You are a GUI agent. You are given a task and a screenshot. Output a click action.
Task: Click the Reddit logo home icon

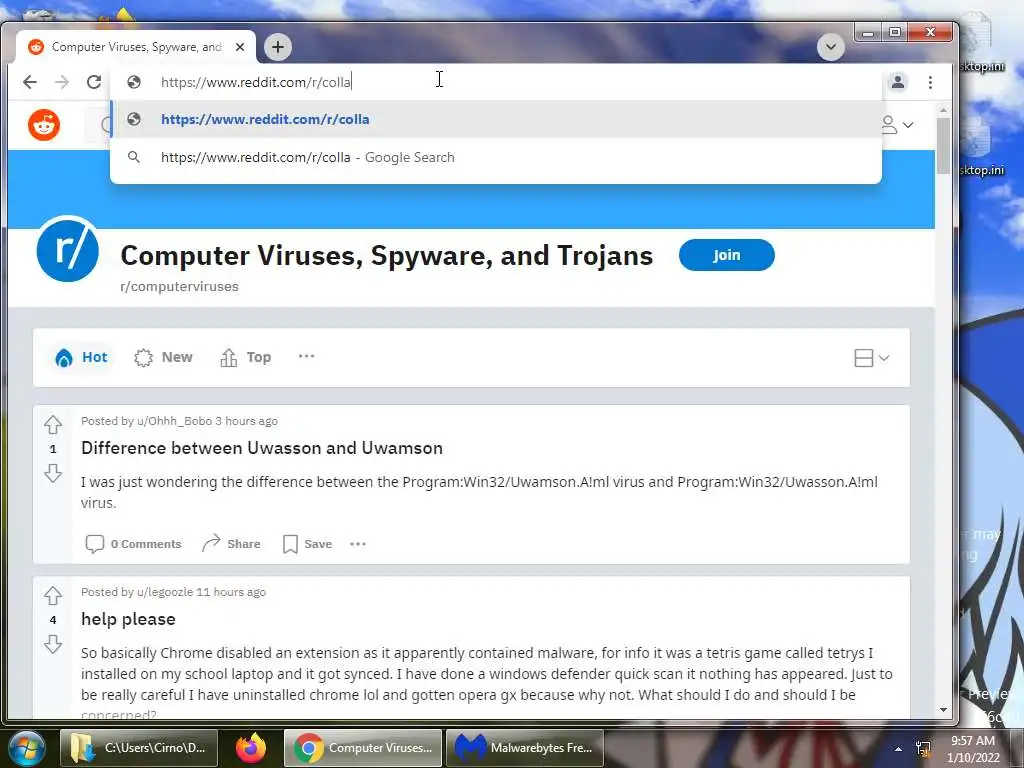(44, 125)
